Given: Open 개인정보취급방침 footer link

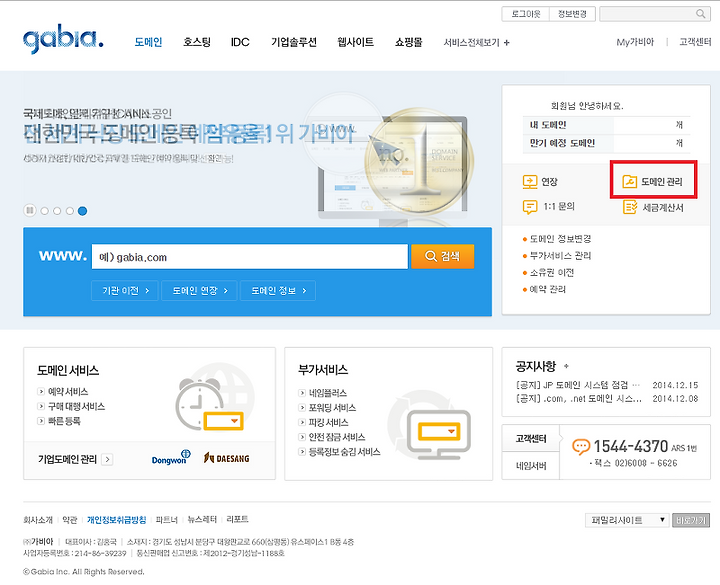Looking at the screenshot, I should pos(117,520).
